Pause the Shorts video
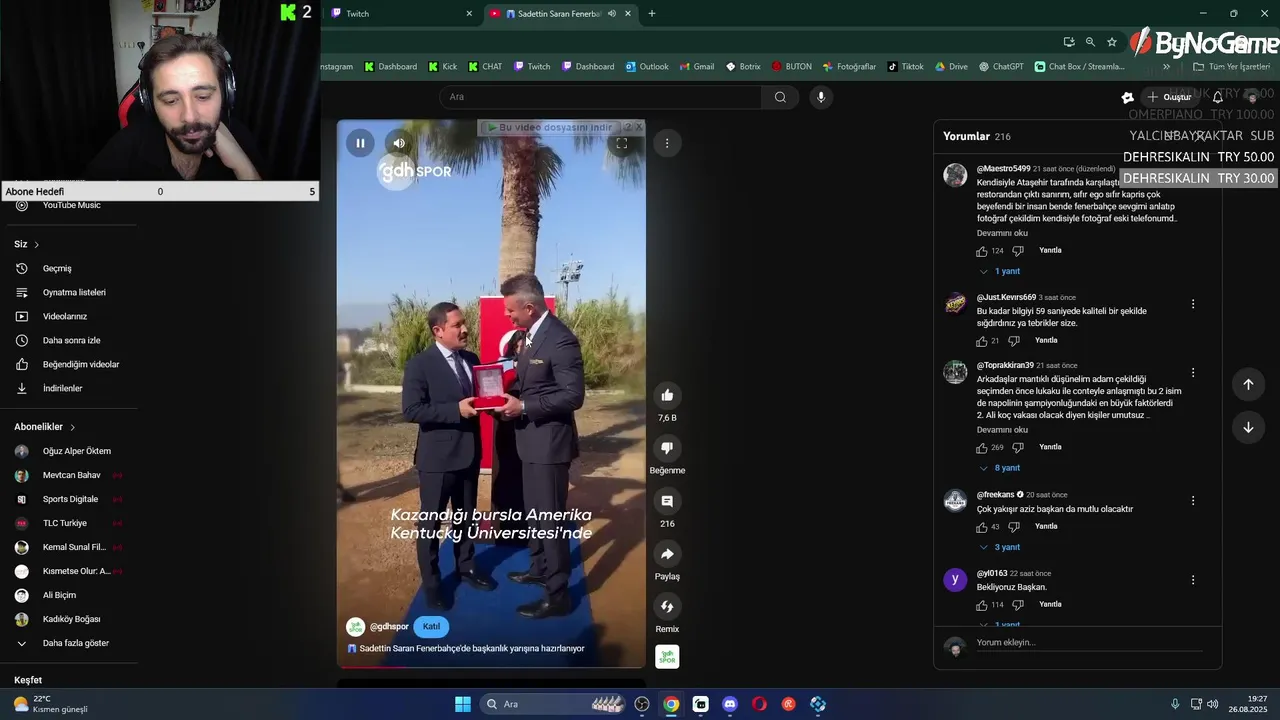Screen dimensions: 1280x720 (x=360, y=143)
